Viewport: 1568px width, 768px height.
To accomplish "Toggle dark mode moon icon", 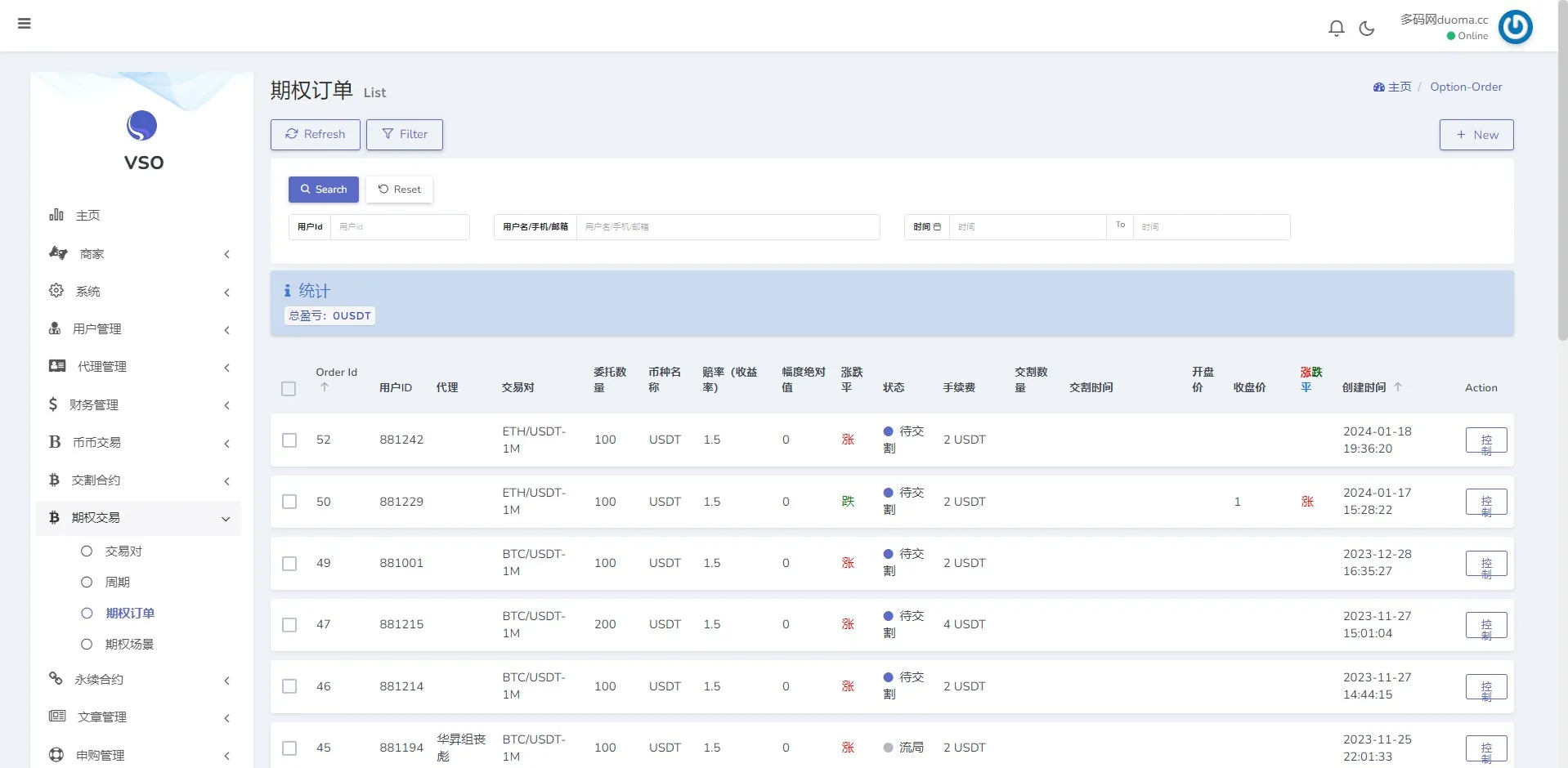I will 1366,29.
